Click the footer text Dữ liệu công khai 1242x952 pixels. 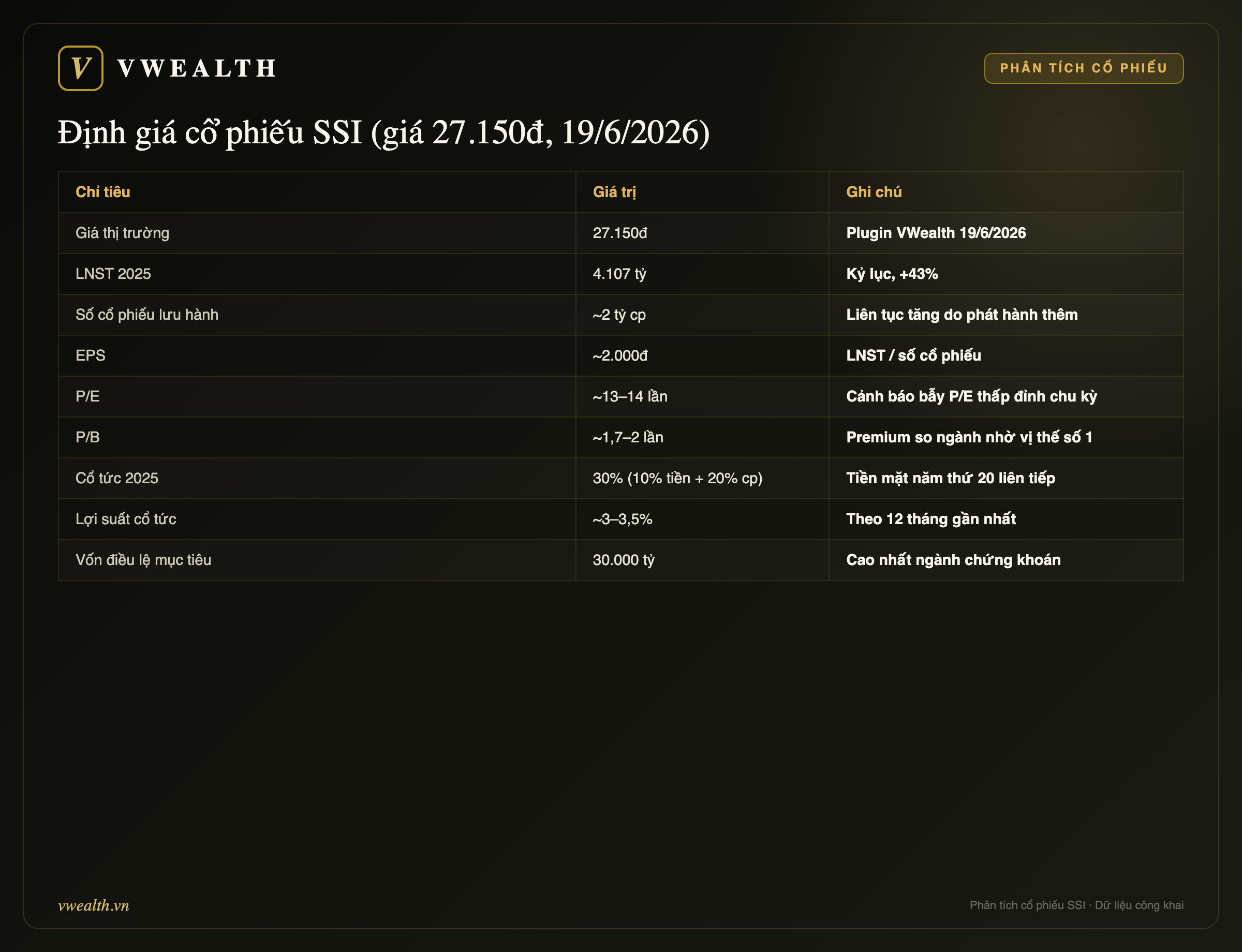tap(1139, 905)
